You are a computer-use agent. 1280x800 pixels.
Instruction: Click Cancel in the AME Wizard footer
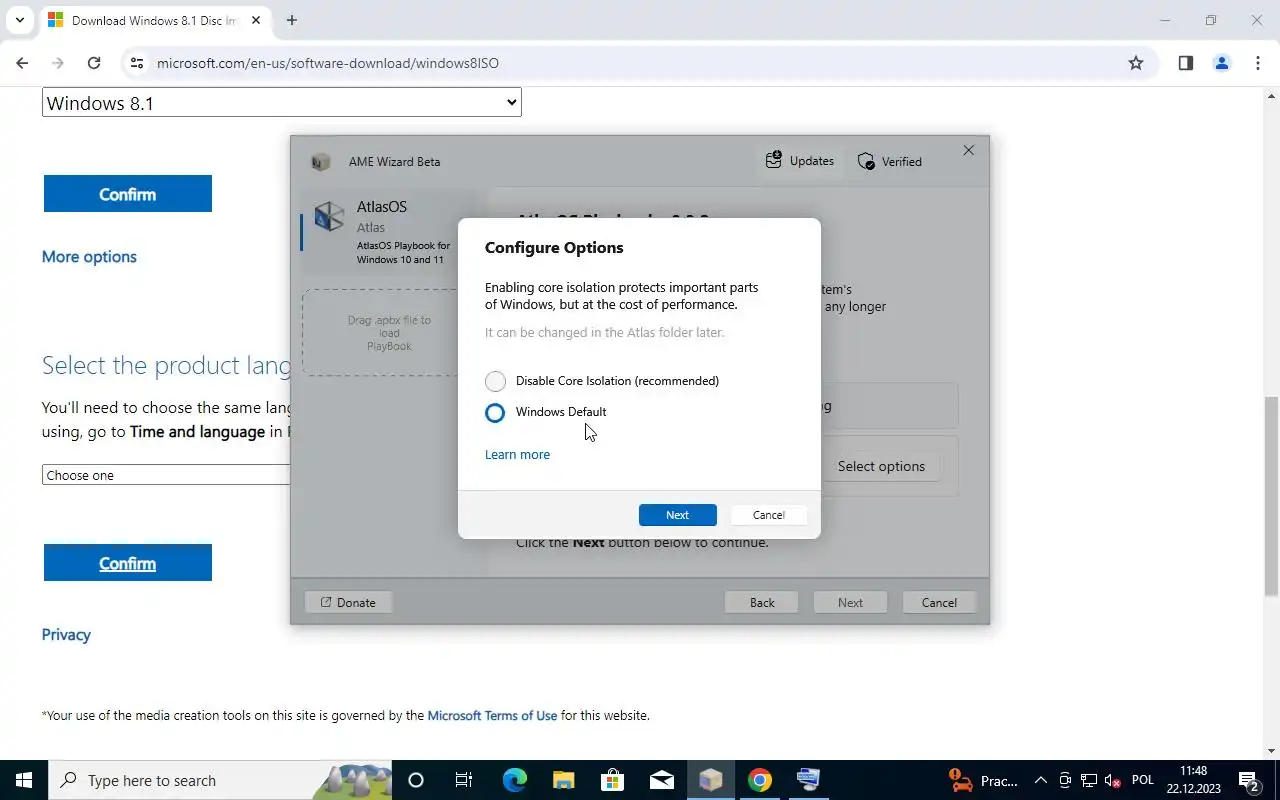tap(939, 602)
